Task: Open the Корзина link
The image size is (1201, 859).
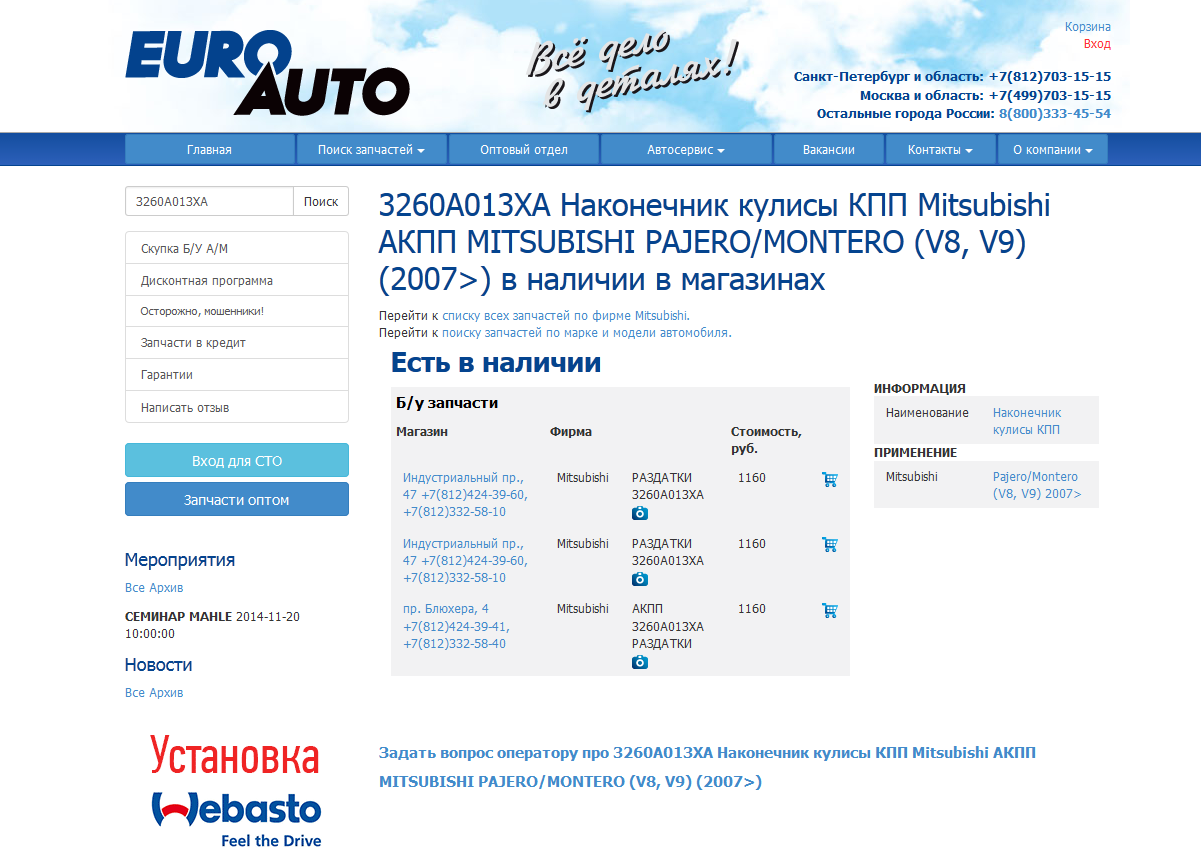Action: tap(1088, 27)
